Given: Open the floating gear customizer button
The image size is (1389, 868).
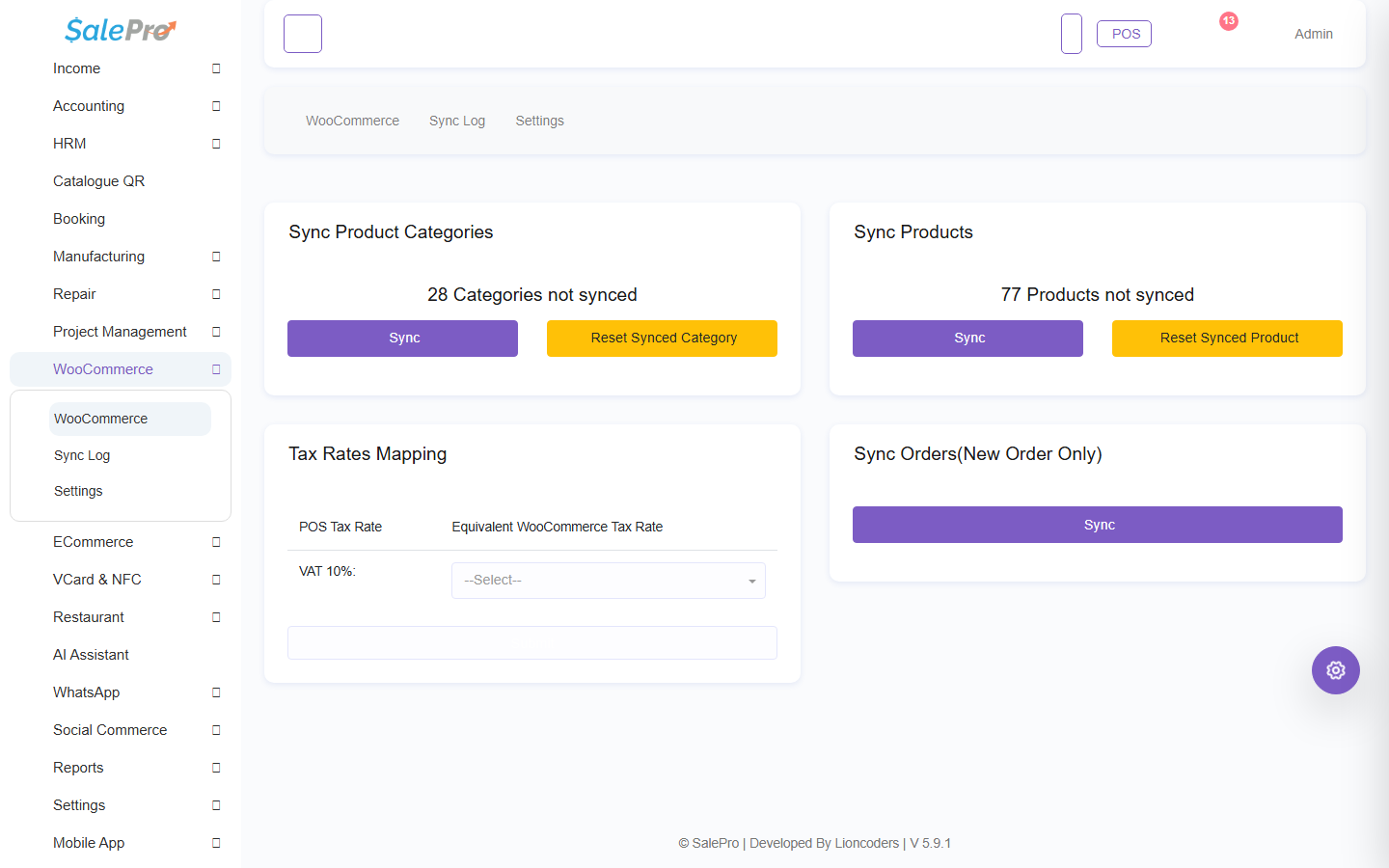Looking at the screenshot, I should tap(1336, 670).
